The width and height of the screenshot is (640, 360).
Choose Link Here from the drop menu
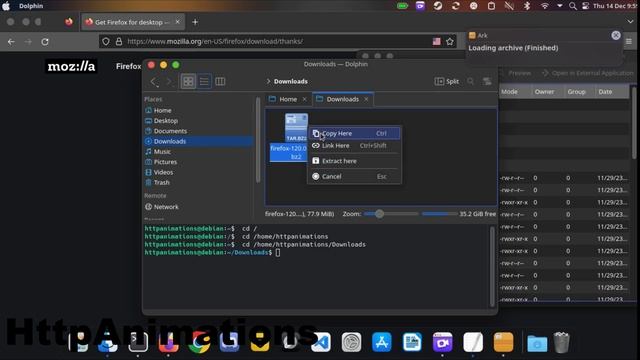pyautogui.click(x=354, y=145)
